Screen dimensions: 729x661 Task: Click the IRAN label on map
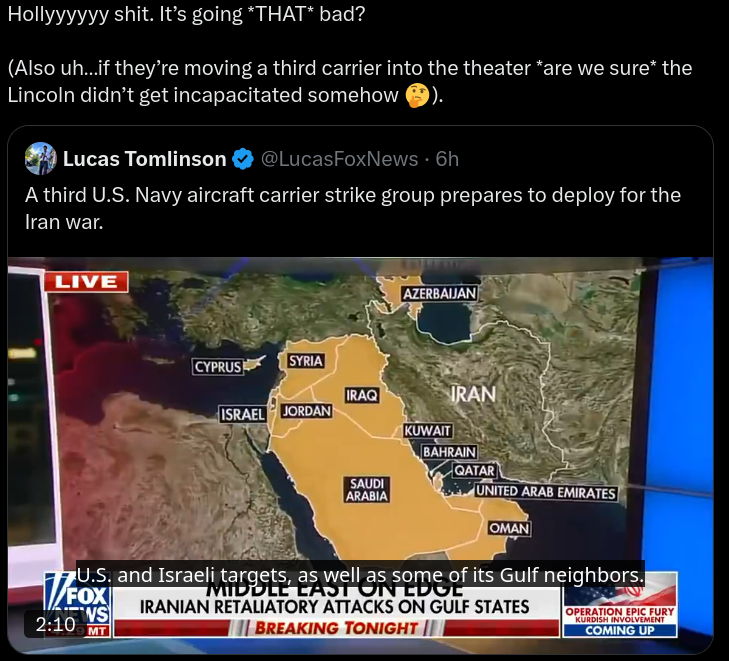point(473,394)
